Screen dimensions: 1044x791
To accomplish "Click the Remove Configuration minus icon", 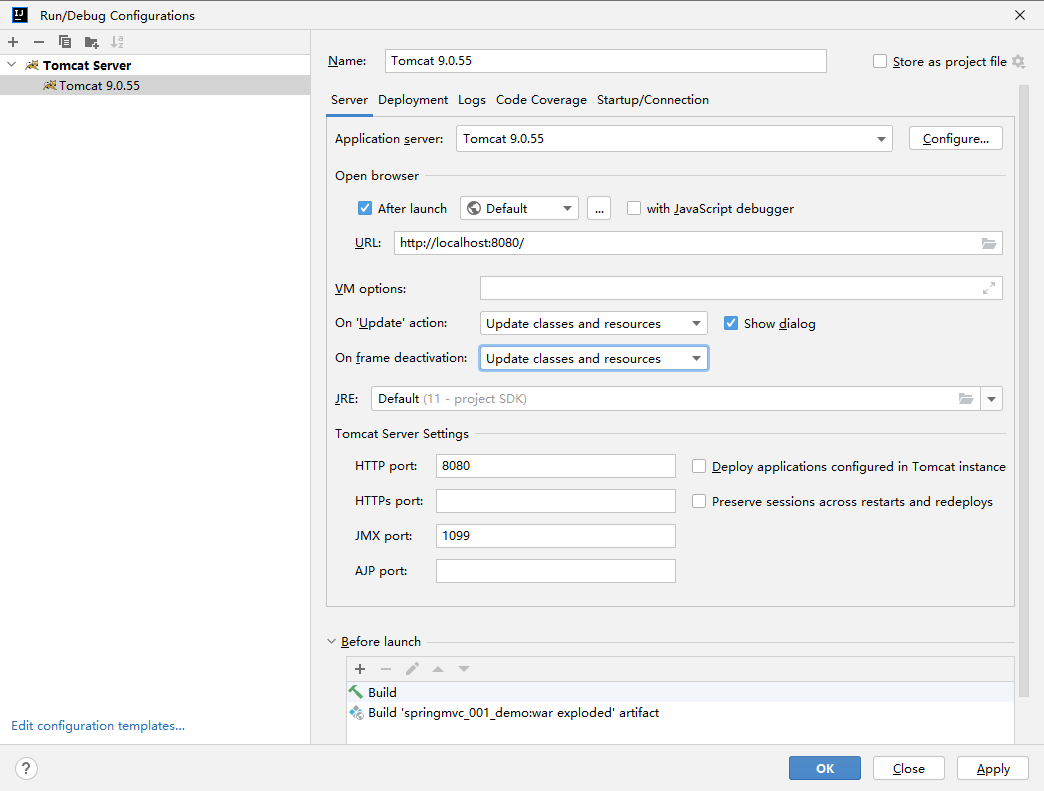I will pyautogui.click(x=39, y=42).
